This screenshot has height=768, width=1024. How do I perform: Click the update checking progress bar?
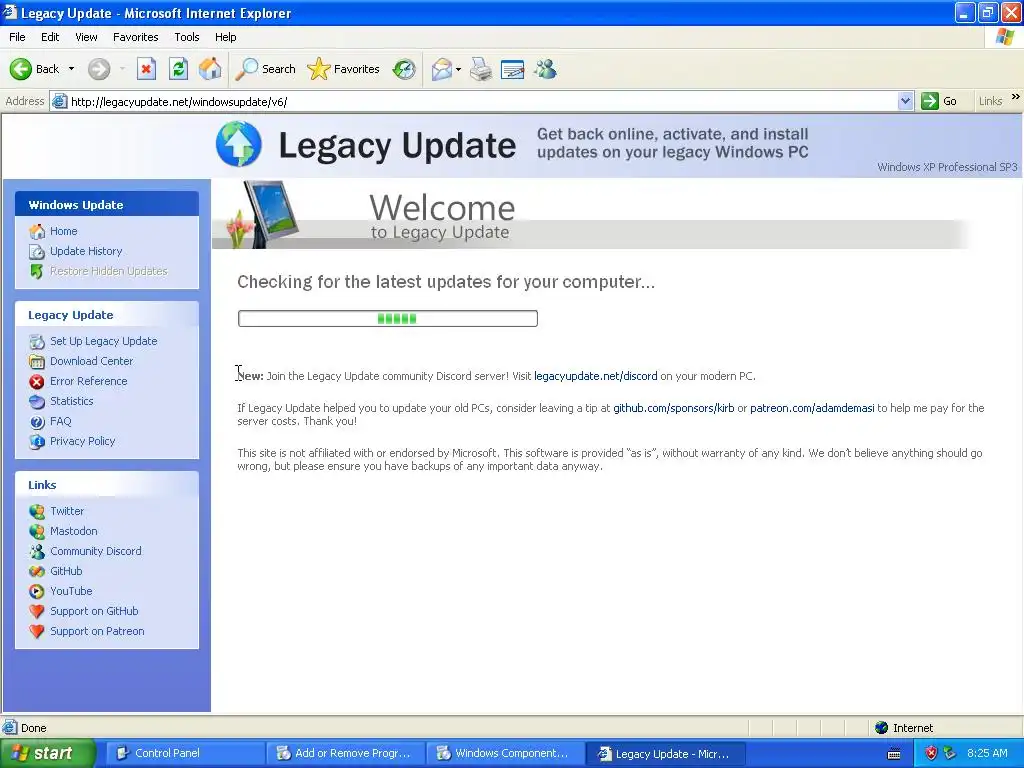388,319
